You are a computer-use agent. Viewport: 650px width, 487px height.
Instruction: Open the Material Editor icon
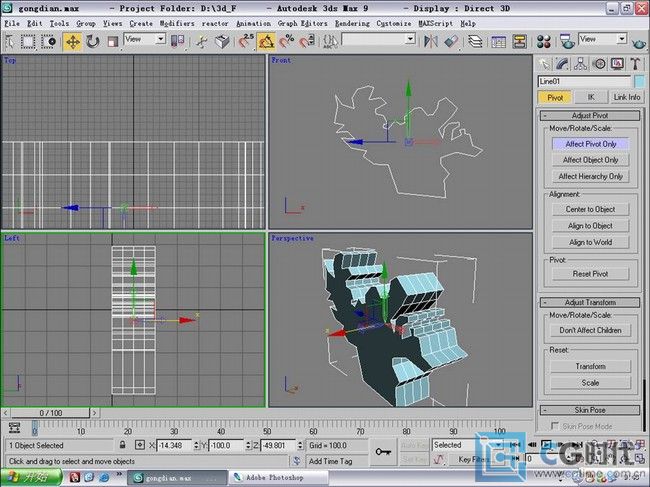[543, 42]
